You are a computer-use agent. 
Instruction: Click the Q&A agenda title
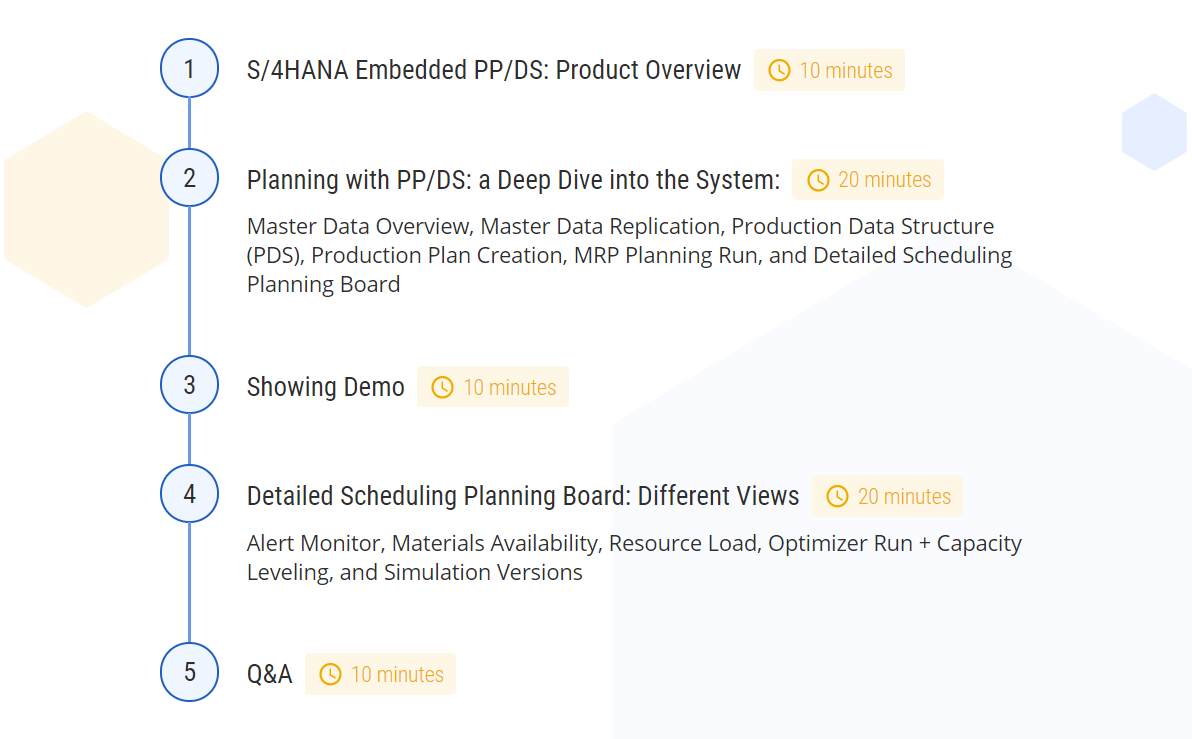click(x=269, y=674)
